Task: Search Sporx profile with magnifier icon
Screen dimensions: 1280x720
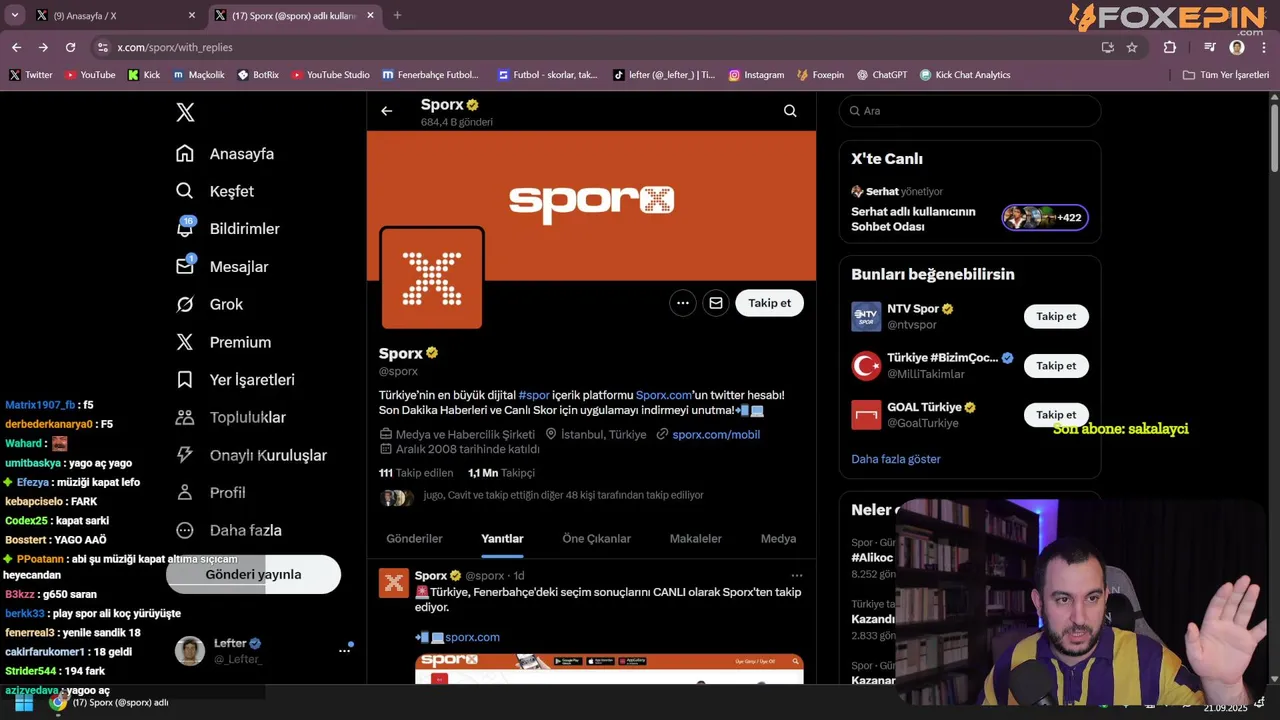Action: pos(790,111)
